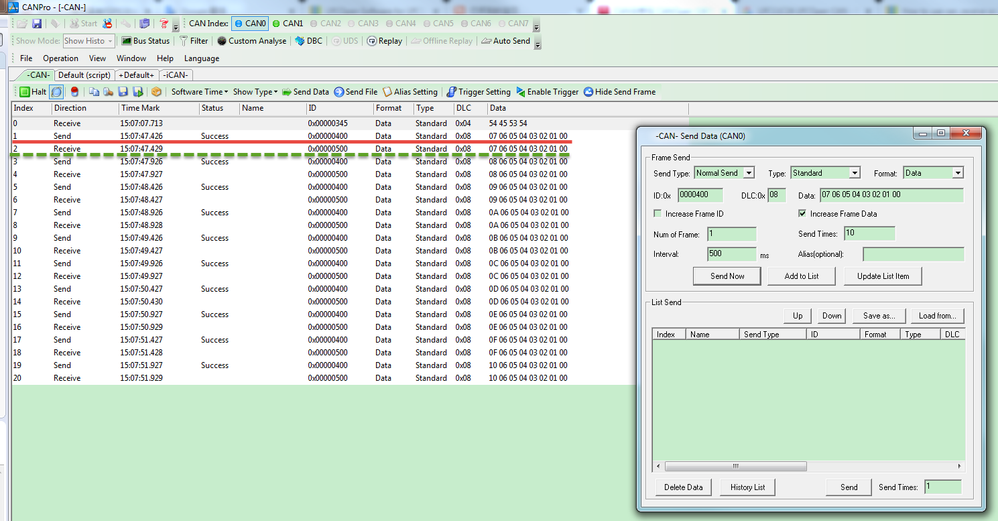Open the File menu
Viewport: 998px width, 521px height.
click(26, 59)
